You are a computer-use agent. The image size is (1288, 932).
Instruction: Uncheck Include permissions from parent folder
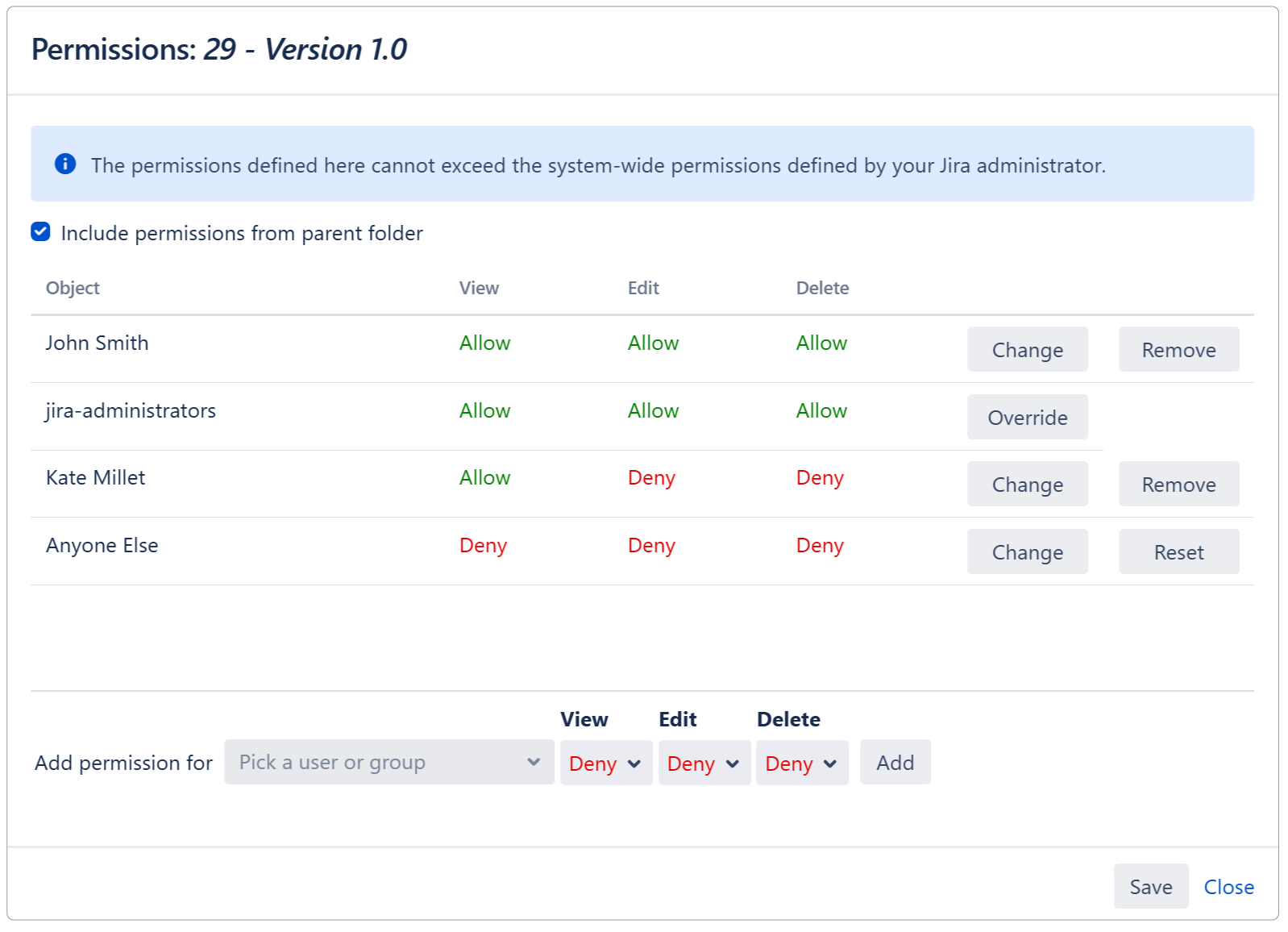[39, 232]
